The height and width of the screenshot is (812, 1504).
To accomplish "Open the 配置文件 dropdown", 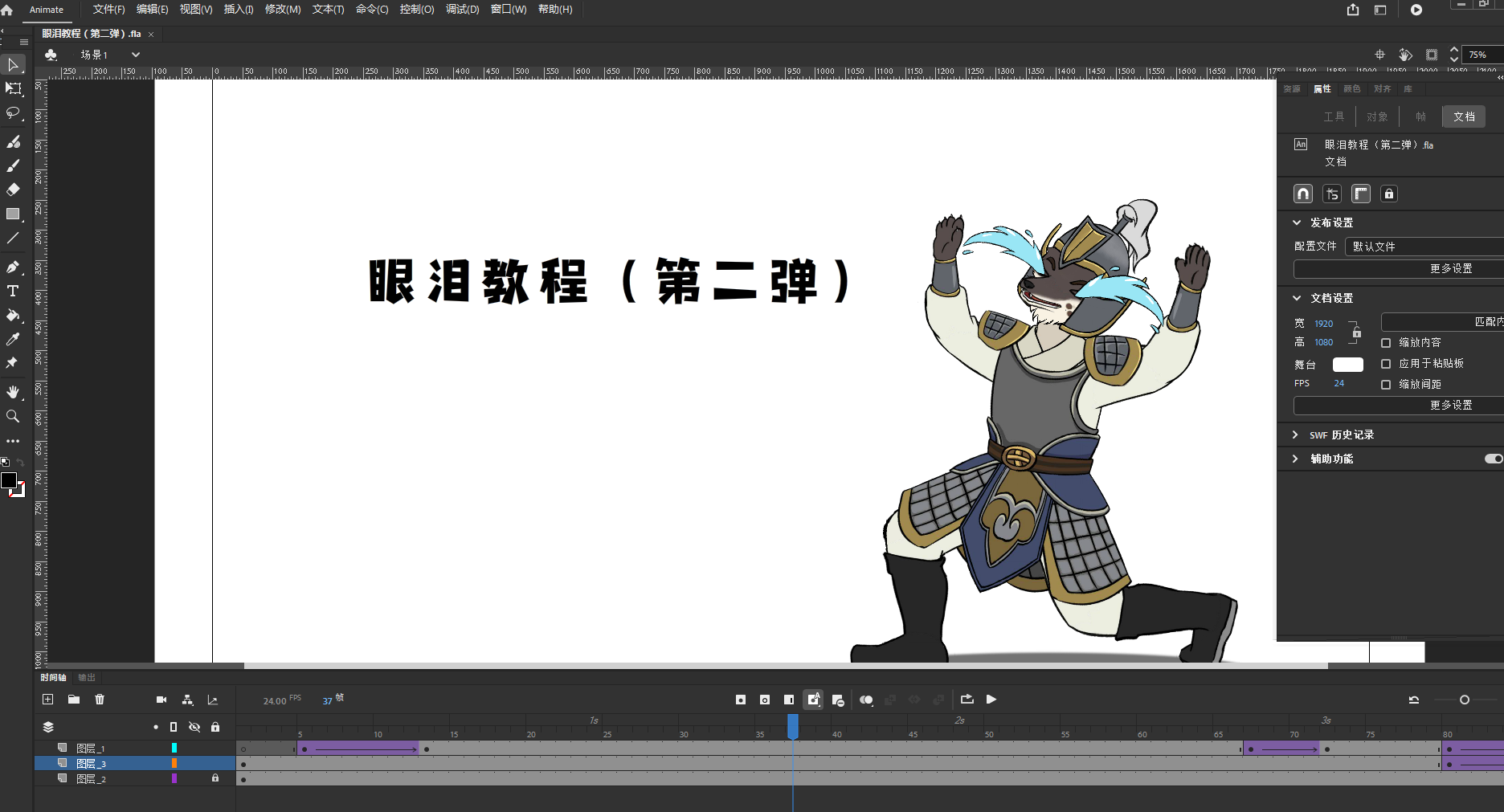I will tap(1424, 247).
